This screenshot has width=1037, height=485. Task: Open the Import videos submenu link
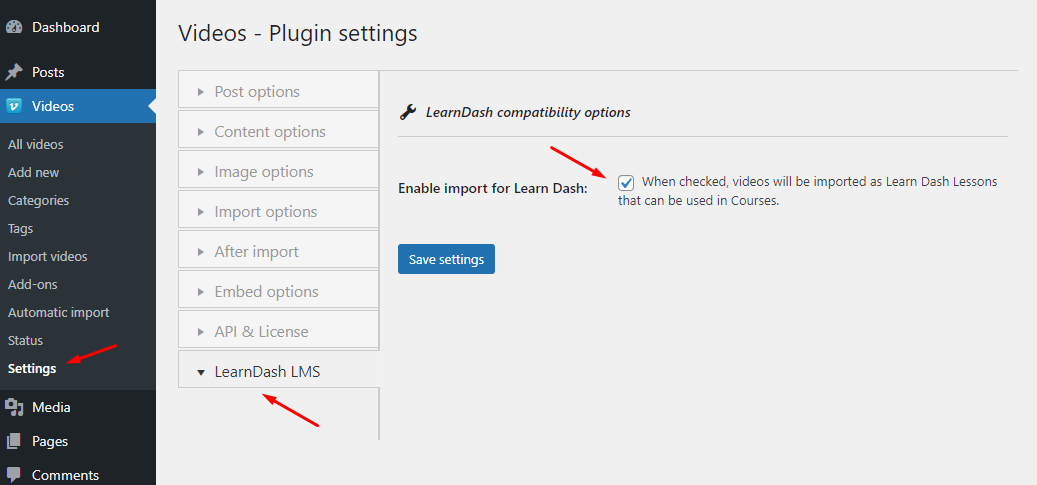coord(48,257)
